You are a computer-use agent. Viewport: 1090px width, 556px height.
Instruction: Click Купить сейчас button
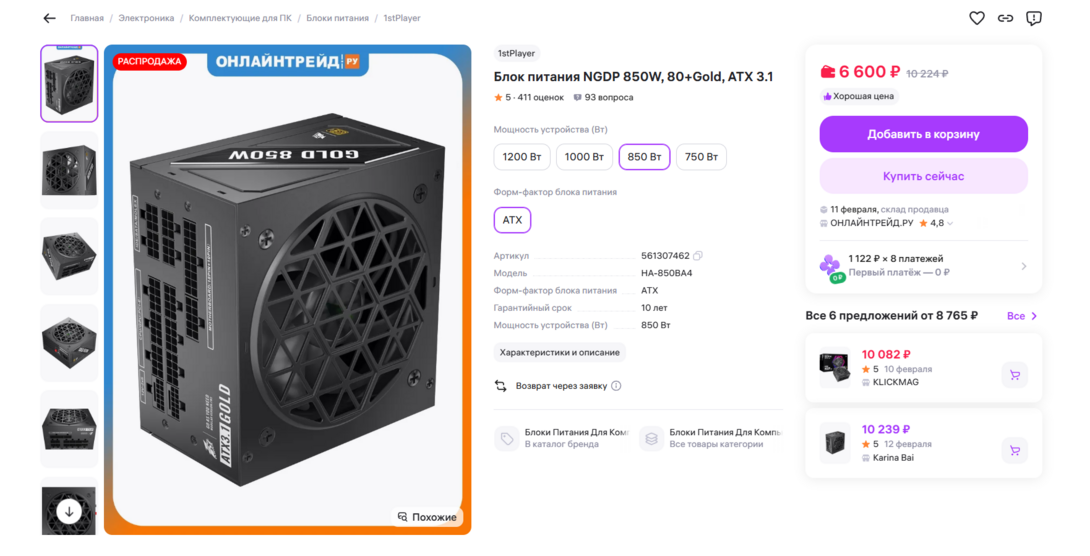(x=923, y=176)
